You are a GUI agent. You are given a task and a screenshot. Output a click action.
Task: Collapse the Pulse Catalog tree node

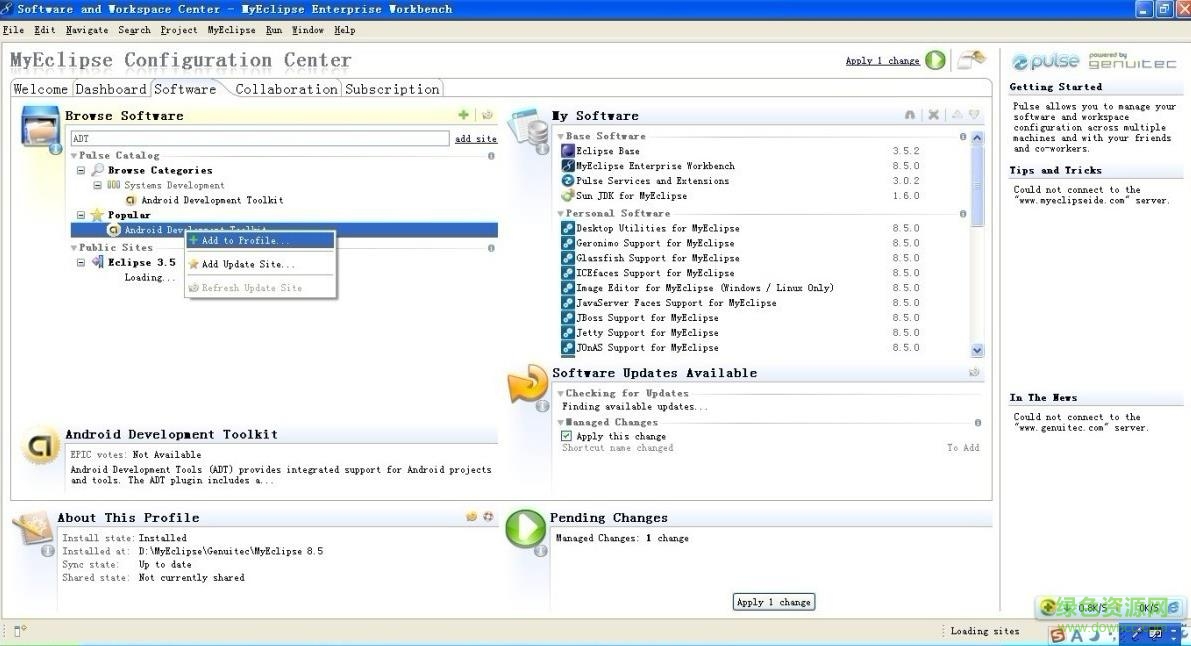pos(74,155)
